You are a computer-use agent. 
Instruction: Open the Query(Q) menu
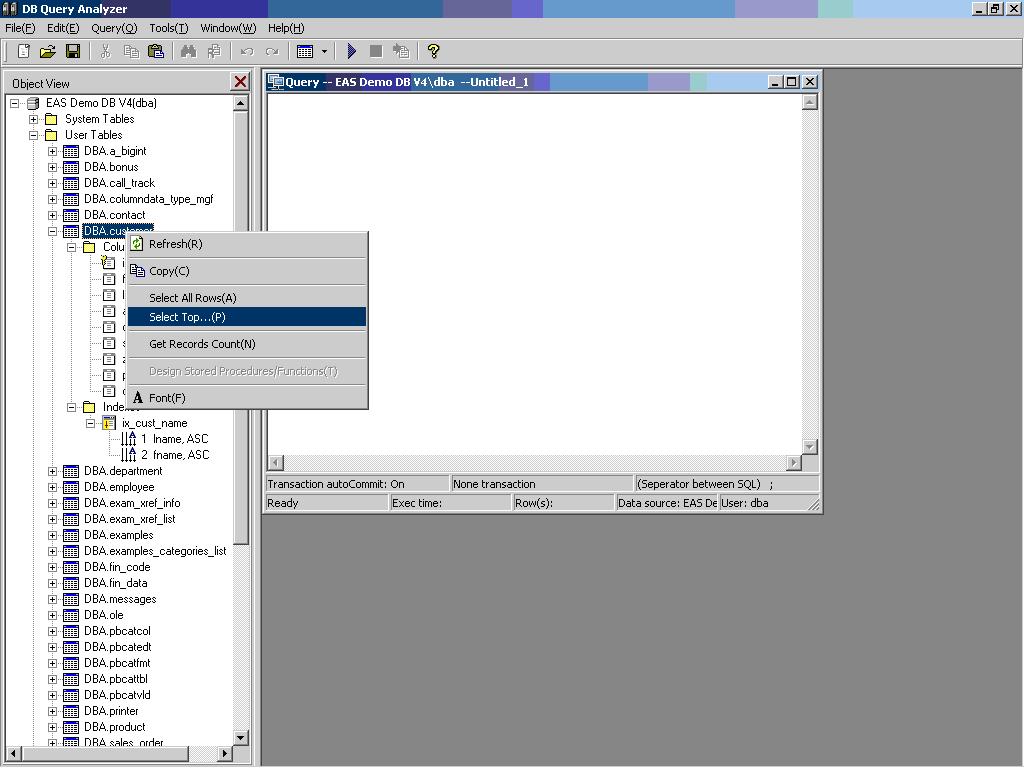tap(114, 28)
